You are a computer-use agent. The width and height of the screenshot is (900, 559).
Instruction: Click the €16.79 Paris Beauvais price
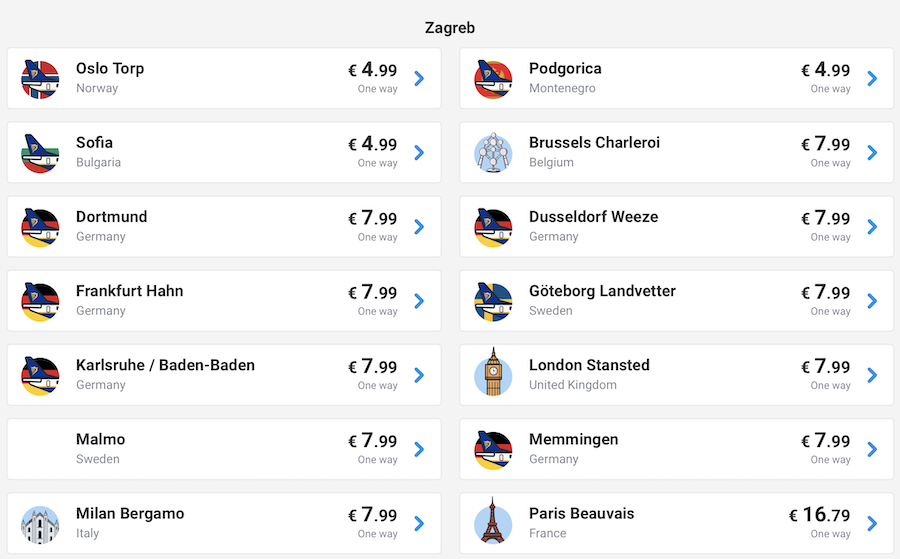pos(819,515)
